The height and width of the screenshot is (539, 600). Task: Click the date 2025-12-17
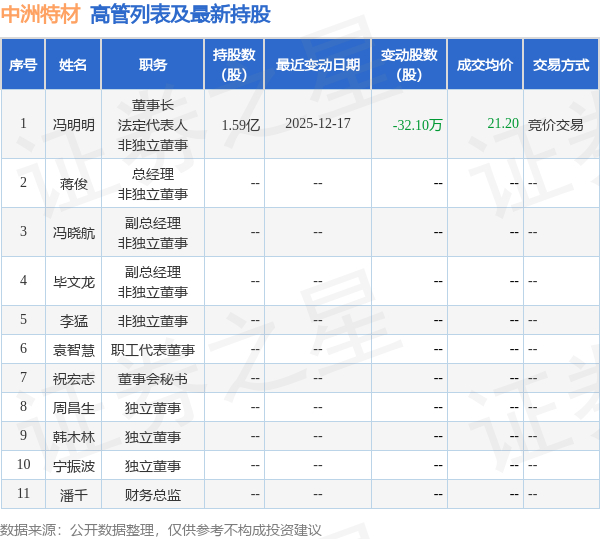pyautogui.click(x=318, y=123)
